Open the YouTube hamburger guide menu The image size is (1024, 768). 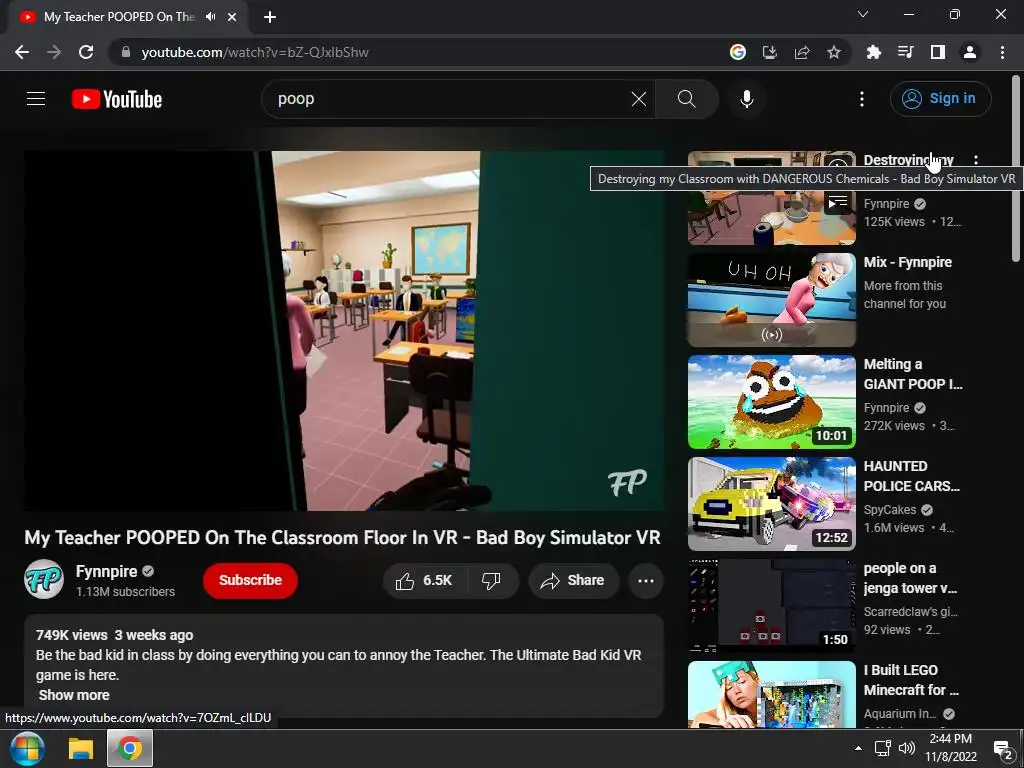36,99
